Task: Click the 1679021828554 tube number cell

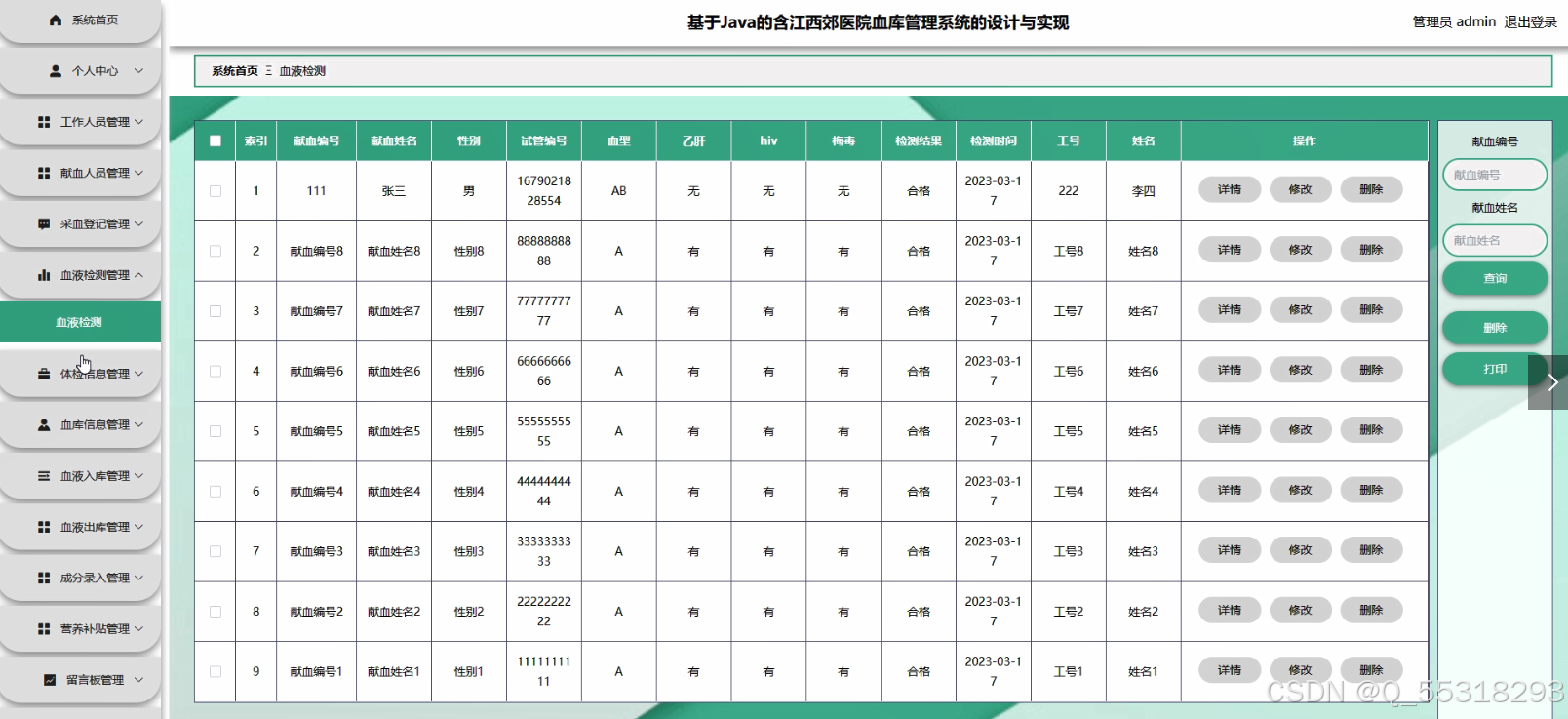Action: (544, 191)
